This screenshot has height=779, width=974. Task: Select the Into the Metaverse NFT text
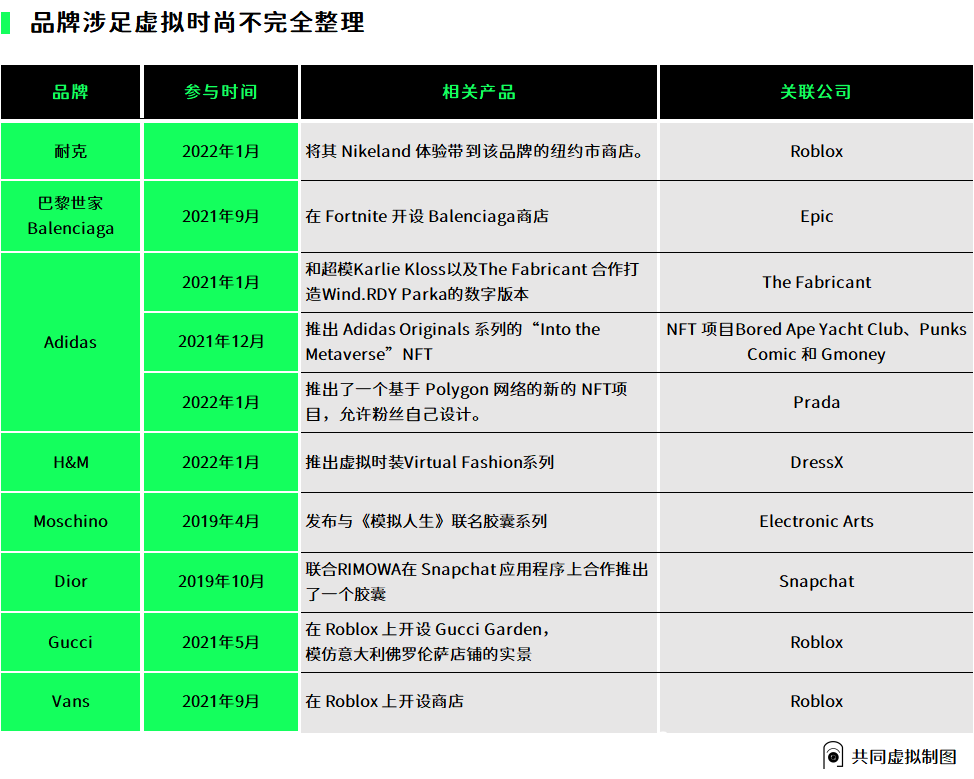click(x=453, y=342)
